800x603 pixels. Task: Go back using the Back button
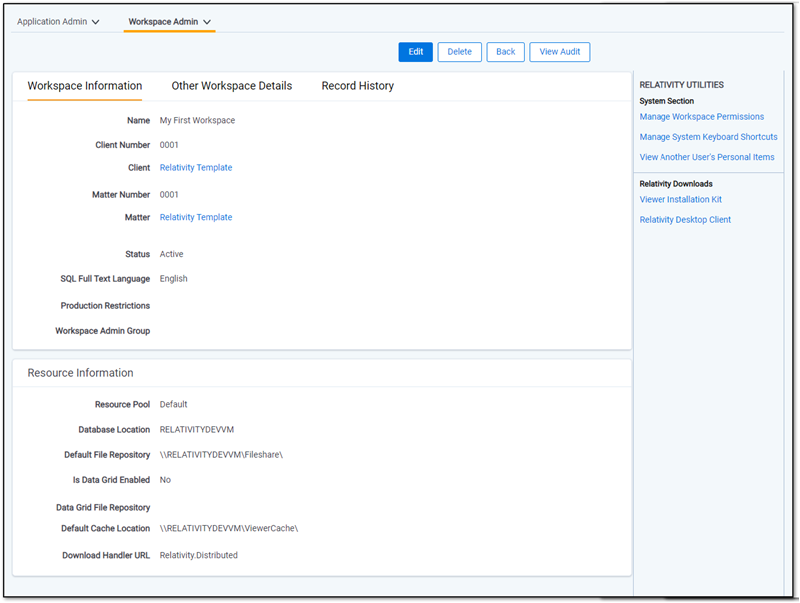(x=505, y=52)
